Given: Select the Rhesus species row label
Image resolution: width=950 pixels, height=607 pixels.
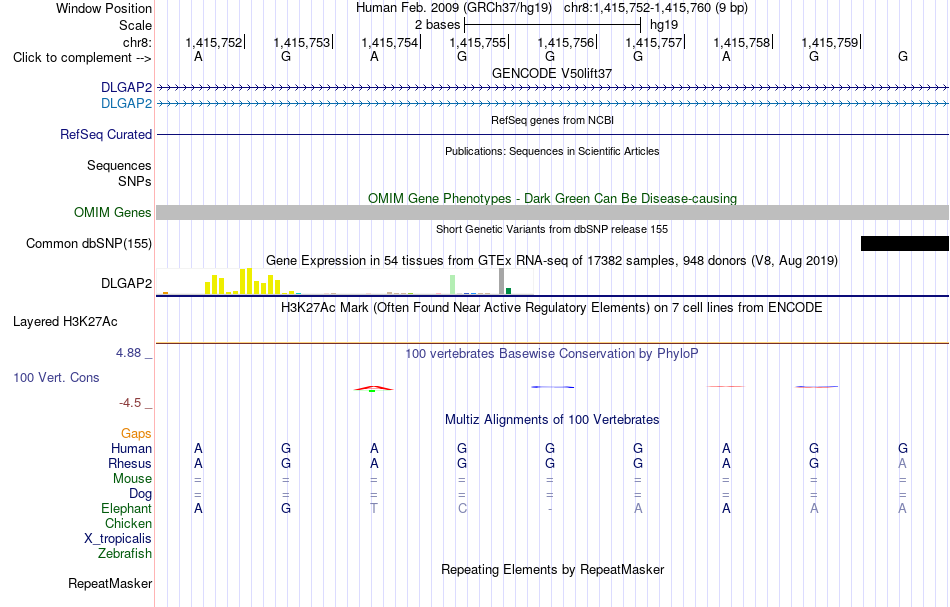Looking at the screenshot, I should click(x=130, y=464).
